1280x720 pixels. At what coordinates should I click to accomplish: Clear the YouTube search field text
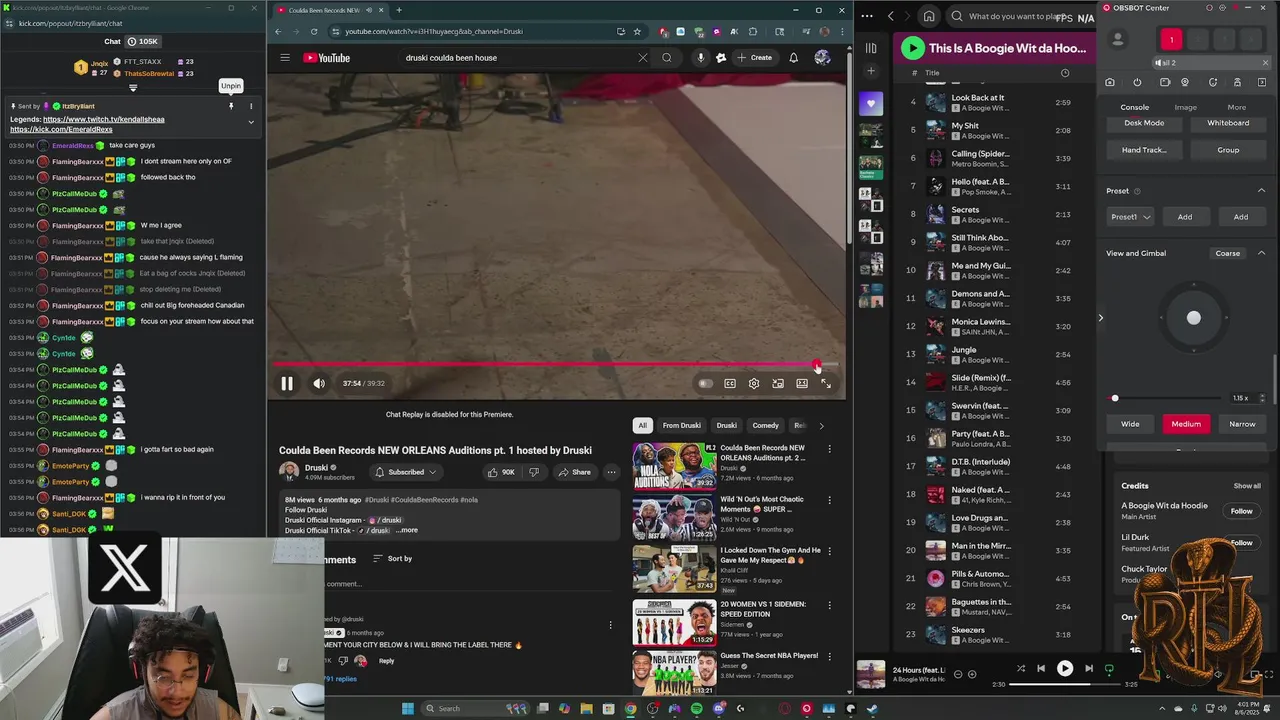pos(643,58)
